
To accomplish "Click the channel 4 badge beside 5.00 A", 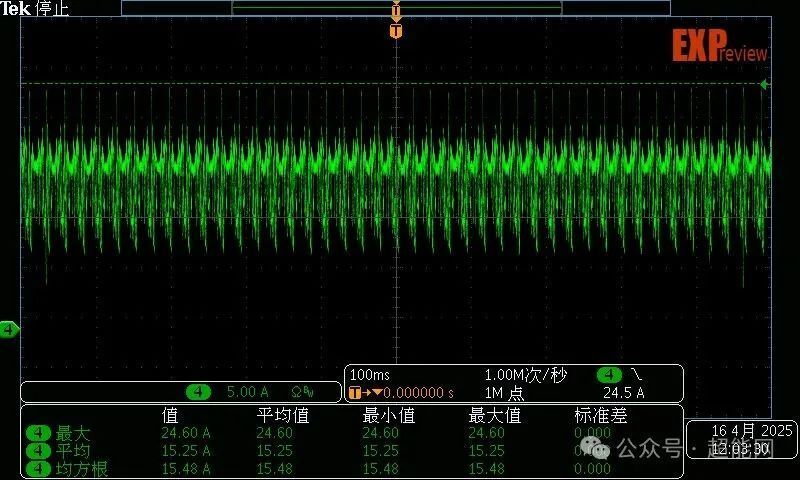I will 198,392.
